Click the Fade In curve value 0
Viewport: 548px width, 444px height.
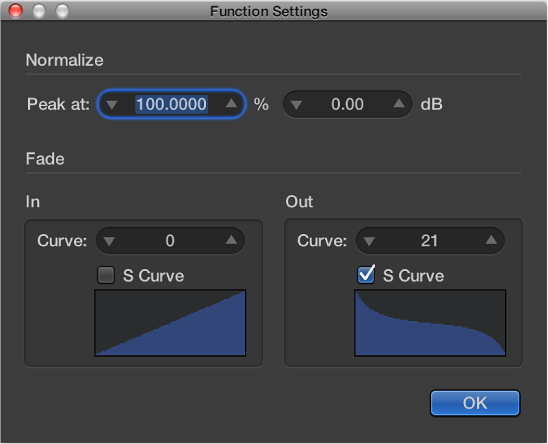click(170, 241)
